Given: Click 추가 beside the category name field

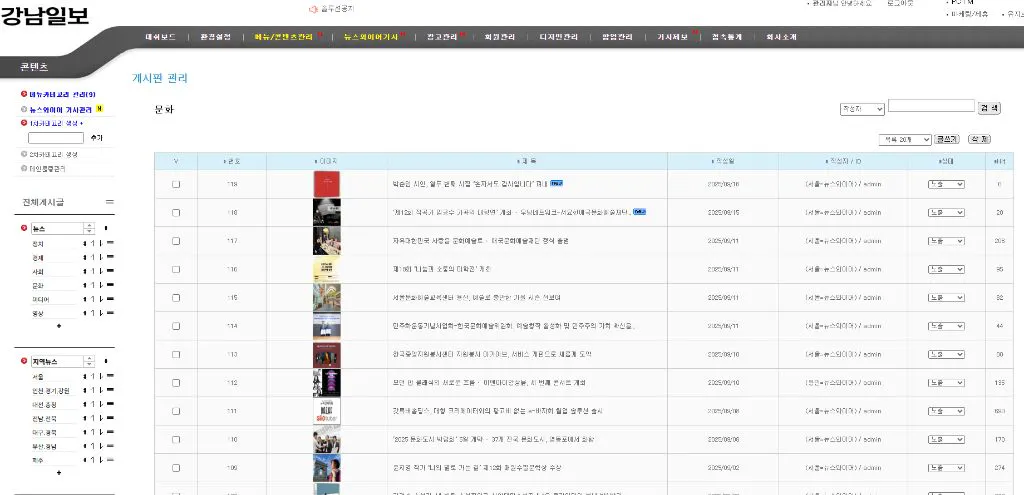Looking at the screenshot, I should [96, 138].
